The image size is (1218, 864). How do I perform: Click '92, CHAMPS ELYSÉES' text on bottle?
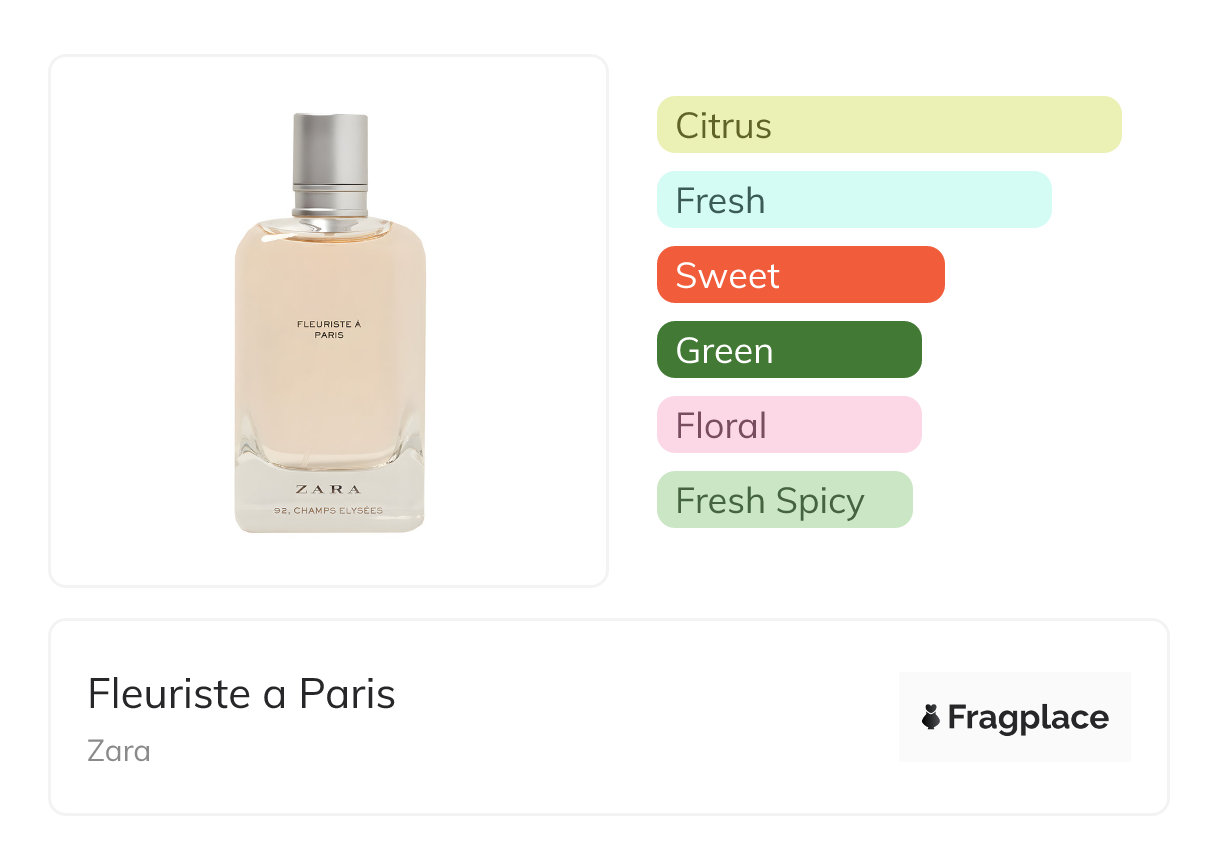tap(328, 511)
